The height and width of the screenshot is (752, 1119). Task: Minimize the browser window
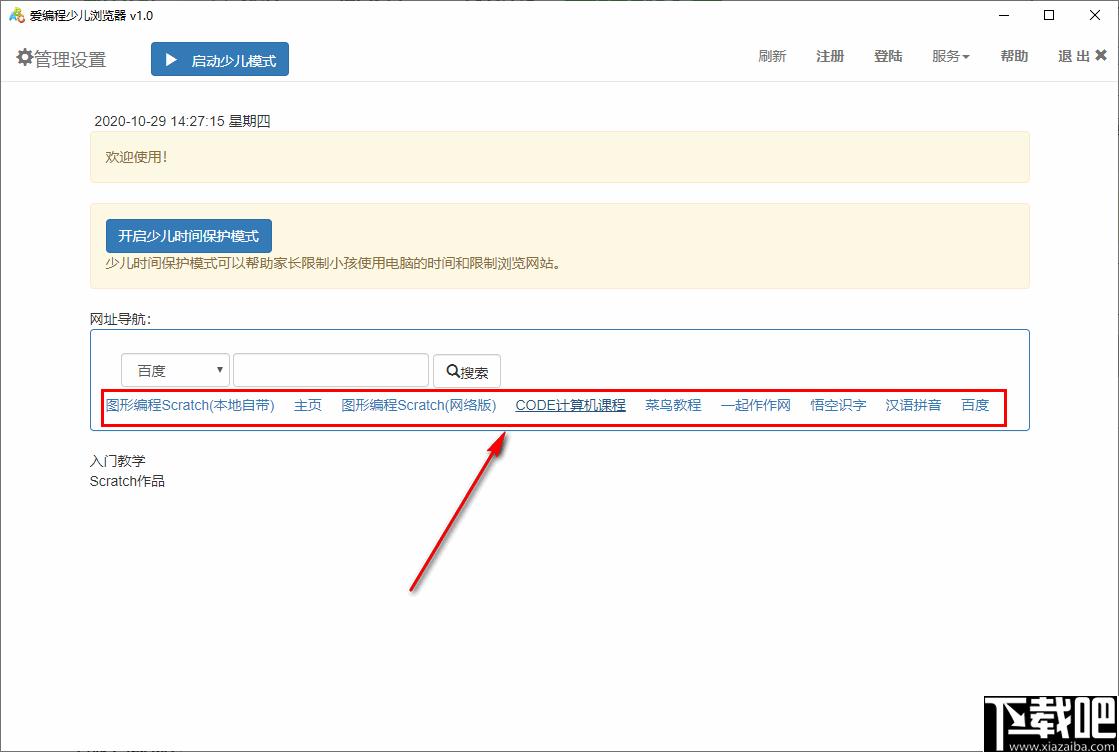pyautogui.click(x=1003, y=15)
